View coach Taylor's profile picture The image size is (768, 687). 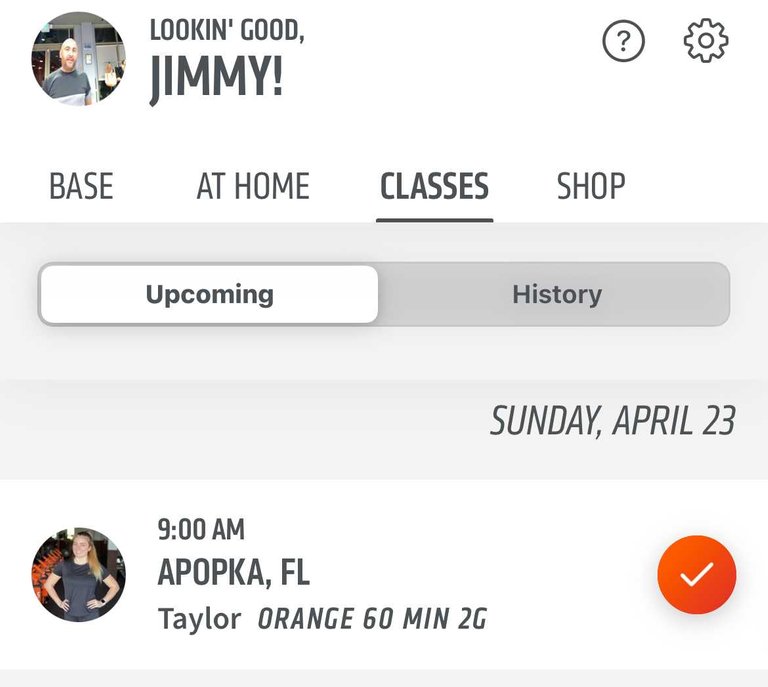(78, 574)
